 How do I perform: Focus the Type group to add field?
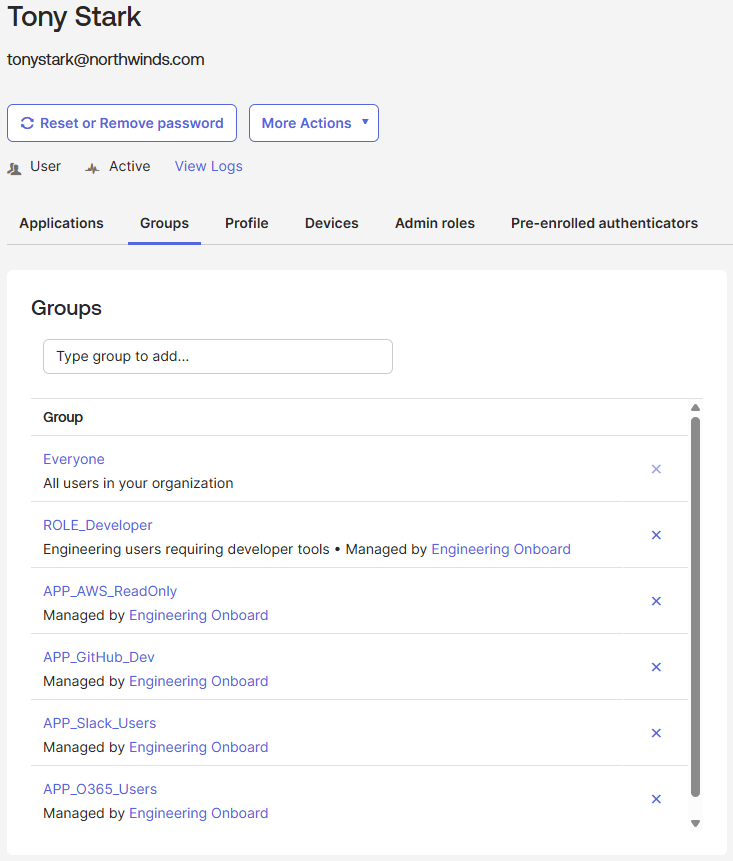click(x=217, y=356)
